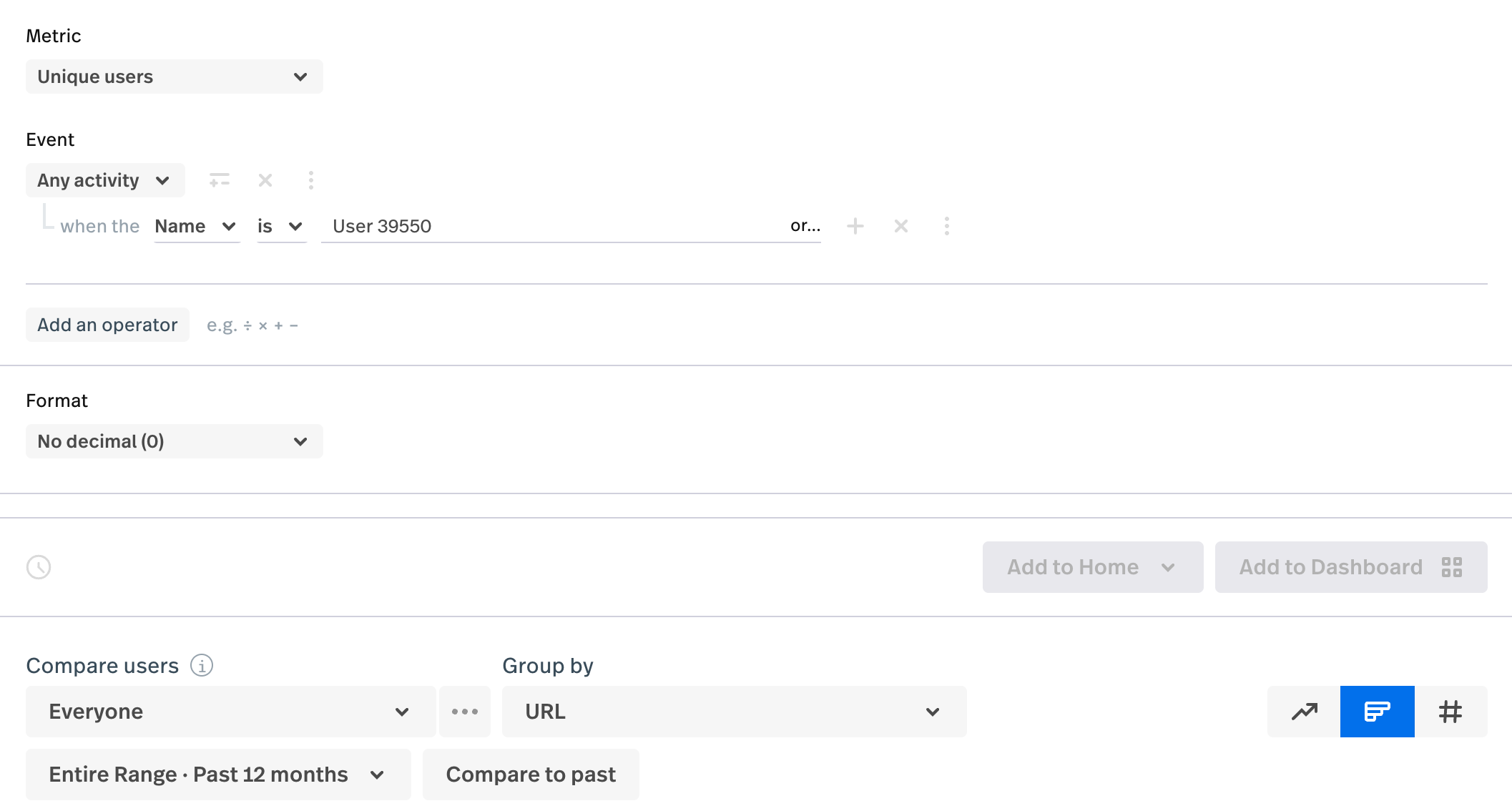Click the Add an operator button
1512x811 pixels.
pos(107,325)
